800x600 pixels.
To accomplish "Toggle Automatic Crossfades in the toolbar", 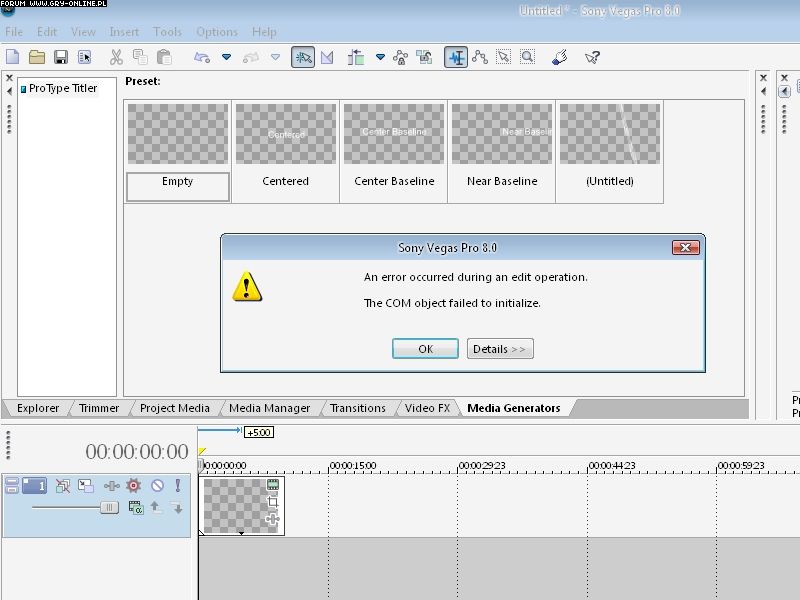I will tap(327, 57).
